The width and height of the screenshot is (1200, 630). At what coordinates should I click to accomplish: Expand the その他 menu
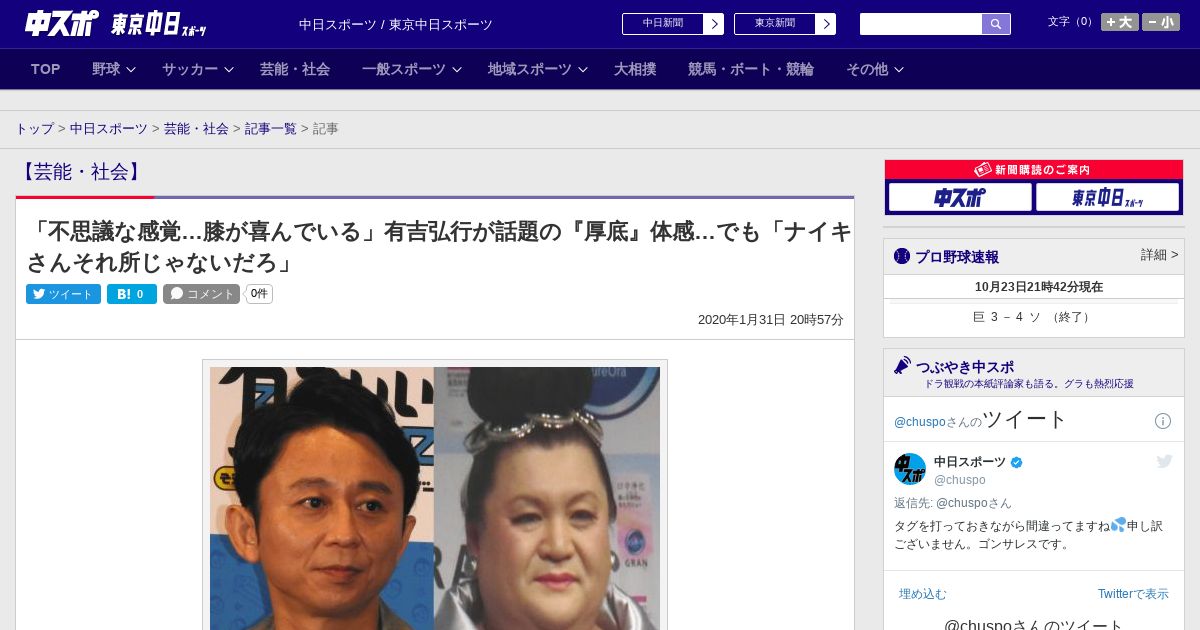click(874, 69)
